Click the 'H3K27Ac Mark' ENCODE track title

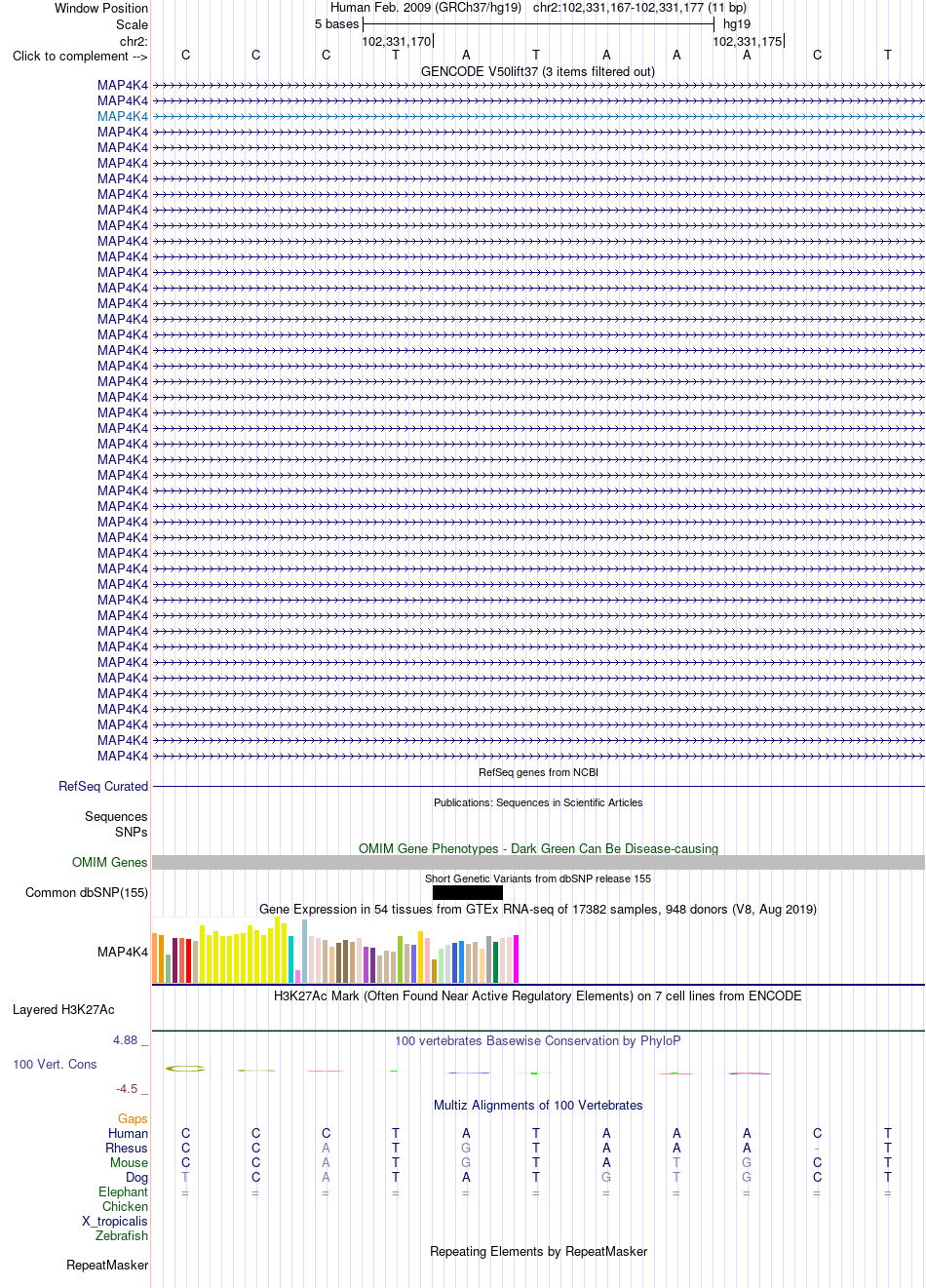click(538, 995)
